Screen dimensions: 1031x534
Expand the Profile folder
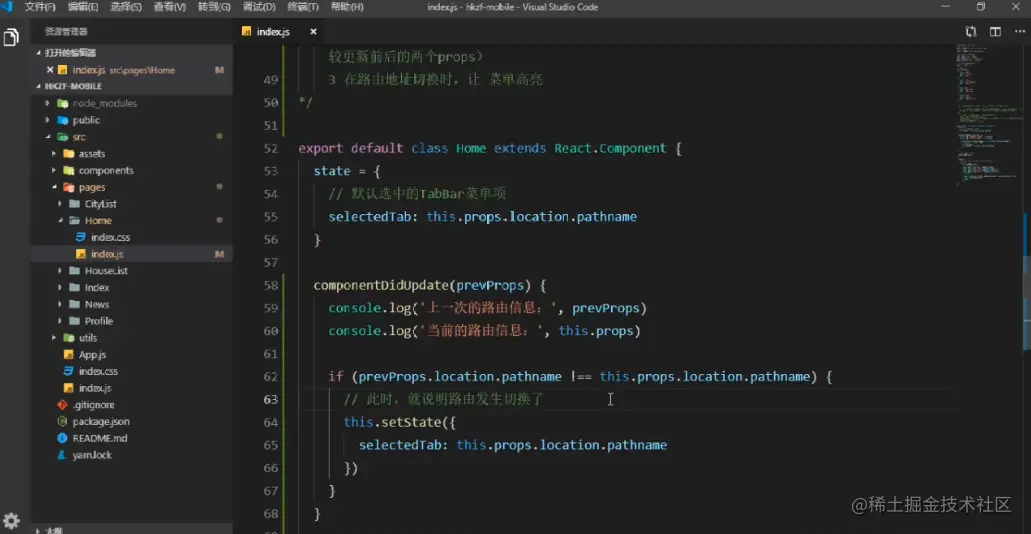132,321
